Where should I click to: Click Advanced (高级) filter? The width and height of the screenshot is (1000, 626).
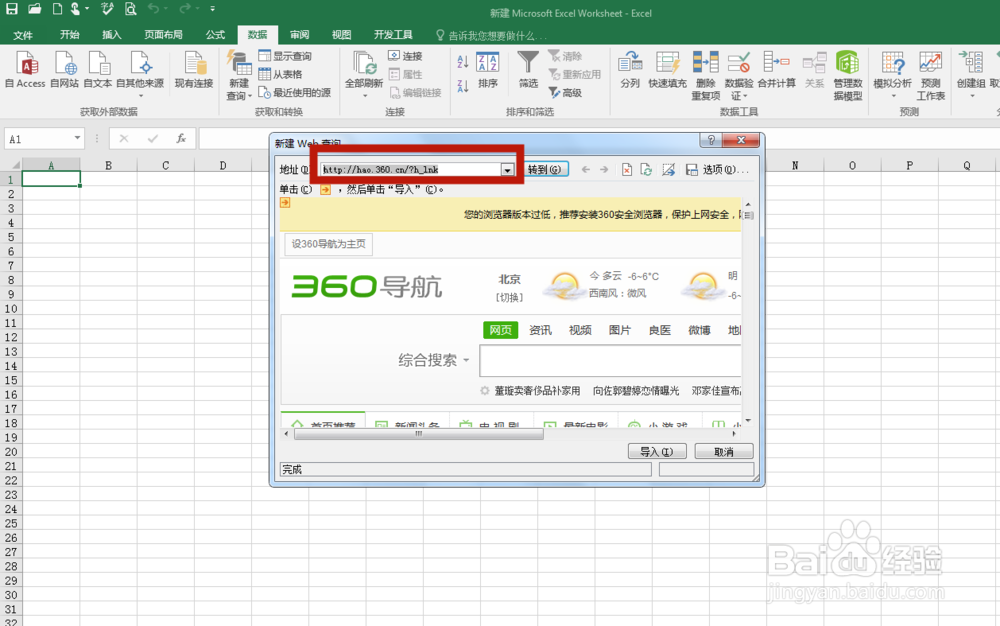click(x=565, y=92)
